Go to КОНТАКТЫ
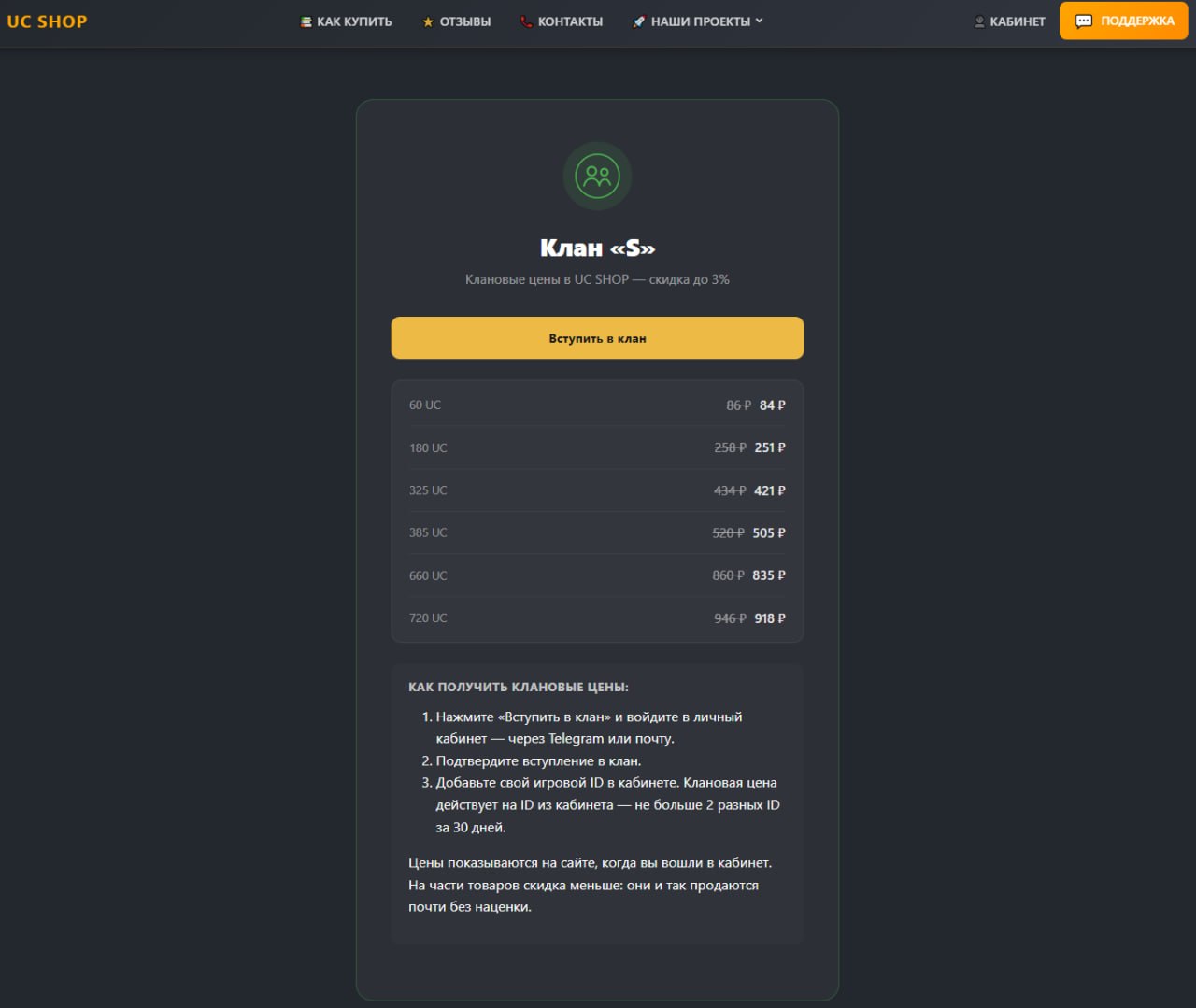 point(562,21)
